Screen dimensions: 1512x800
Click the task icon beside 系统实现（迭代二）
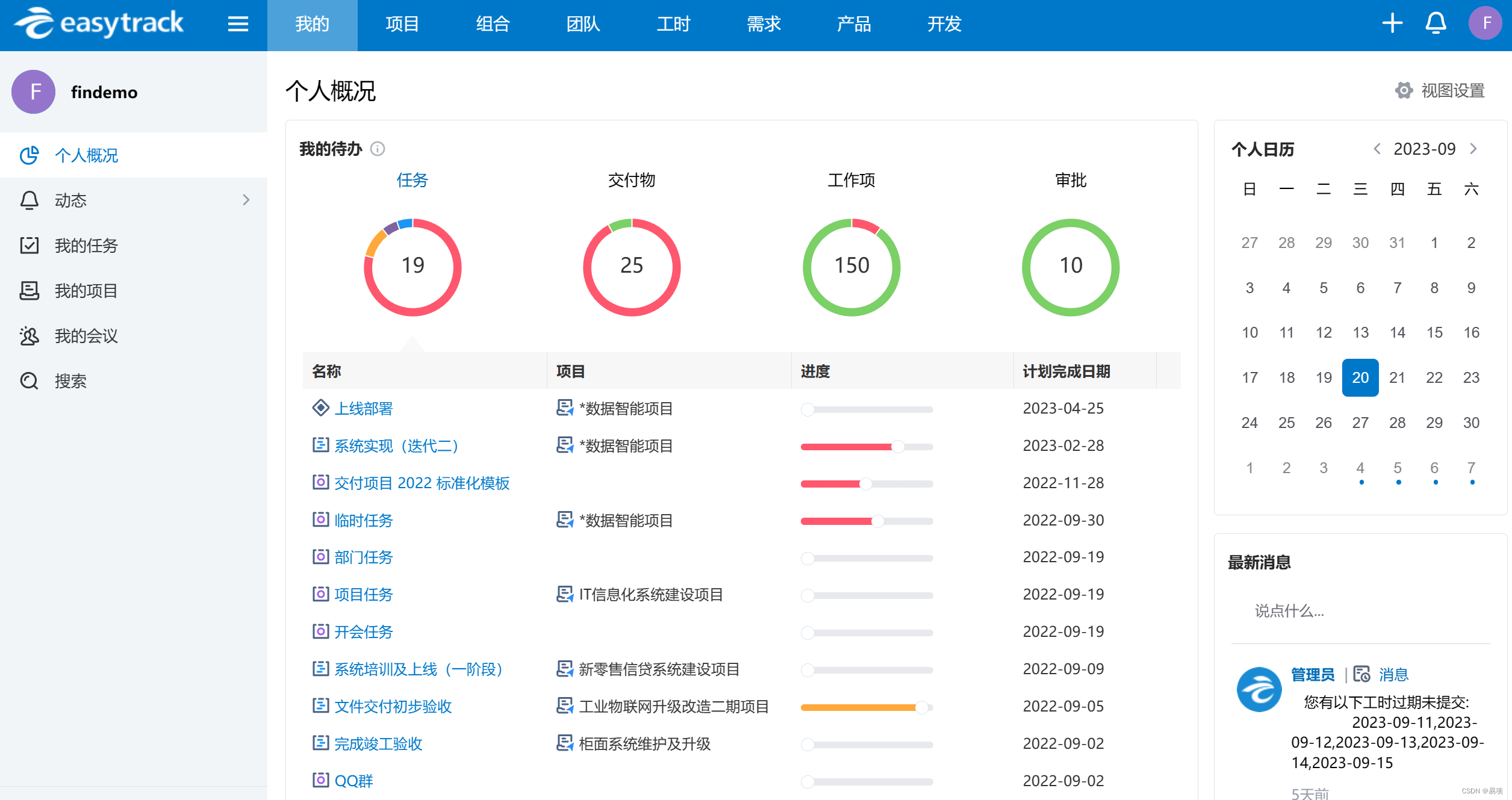click(x=320, y=445)
